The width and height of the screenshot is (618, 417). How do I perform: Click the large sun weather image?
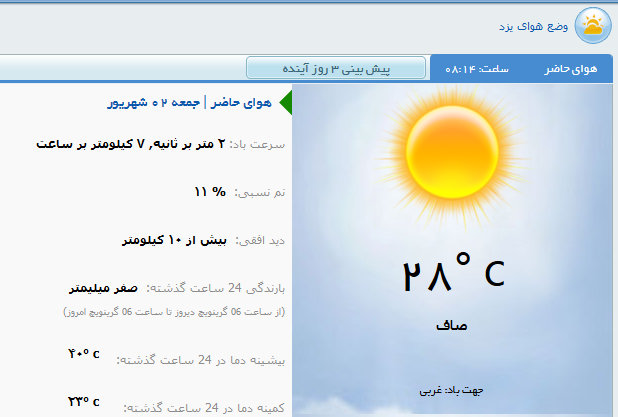452,153
